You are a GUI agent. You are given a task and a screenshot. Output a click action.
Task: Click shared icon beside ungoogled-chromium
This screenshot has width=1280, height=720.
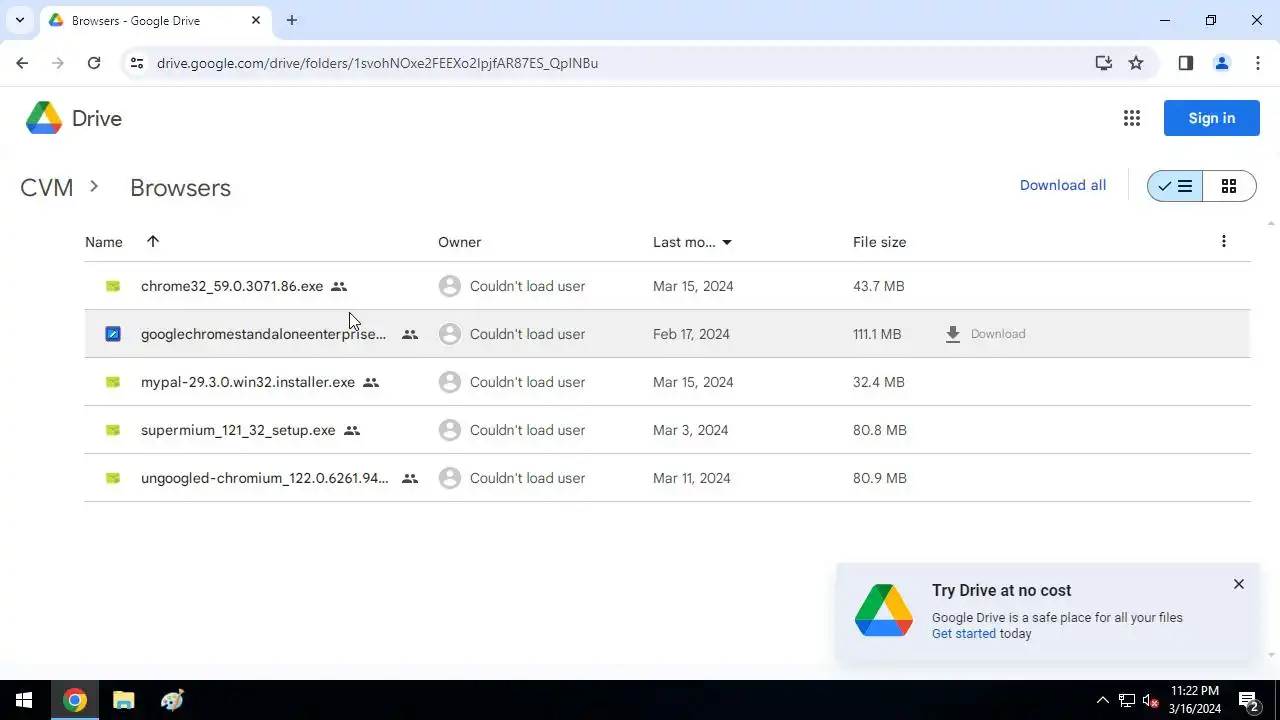click(409, 478)
